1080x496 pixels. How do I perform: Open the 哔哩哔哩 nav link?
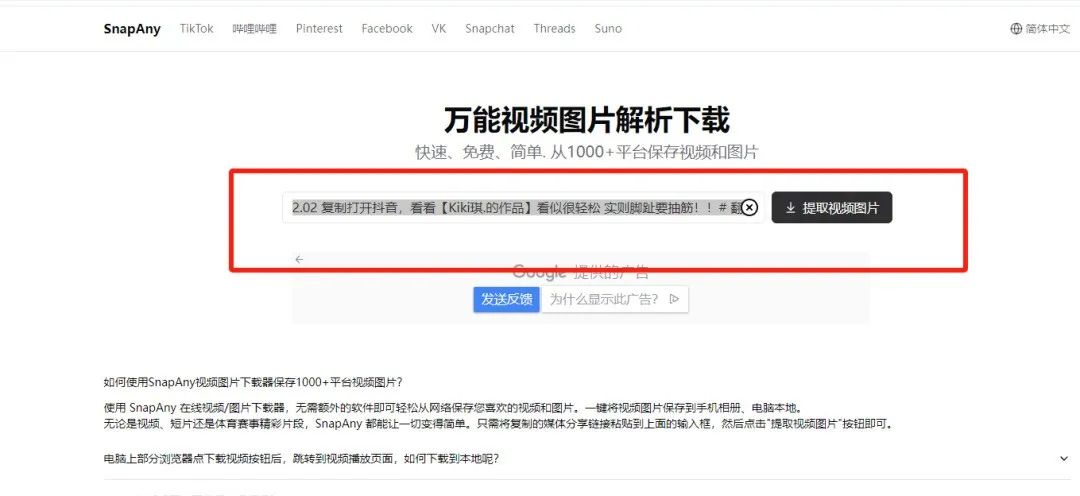(x=255, y=29)
